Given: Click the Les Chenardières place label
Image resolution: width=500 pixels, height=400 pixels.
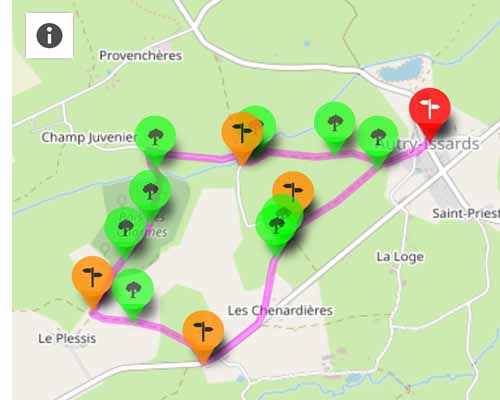Looking at the screenshot, I should coord(280,311).
